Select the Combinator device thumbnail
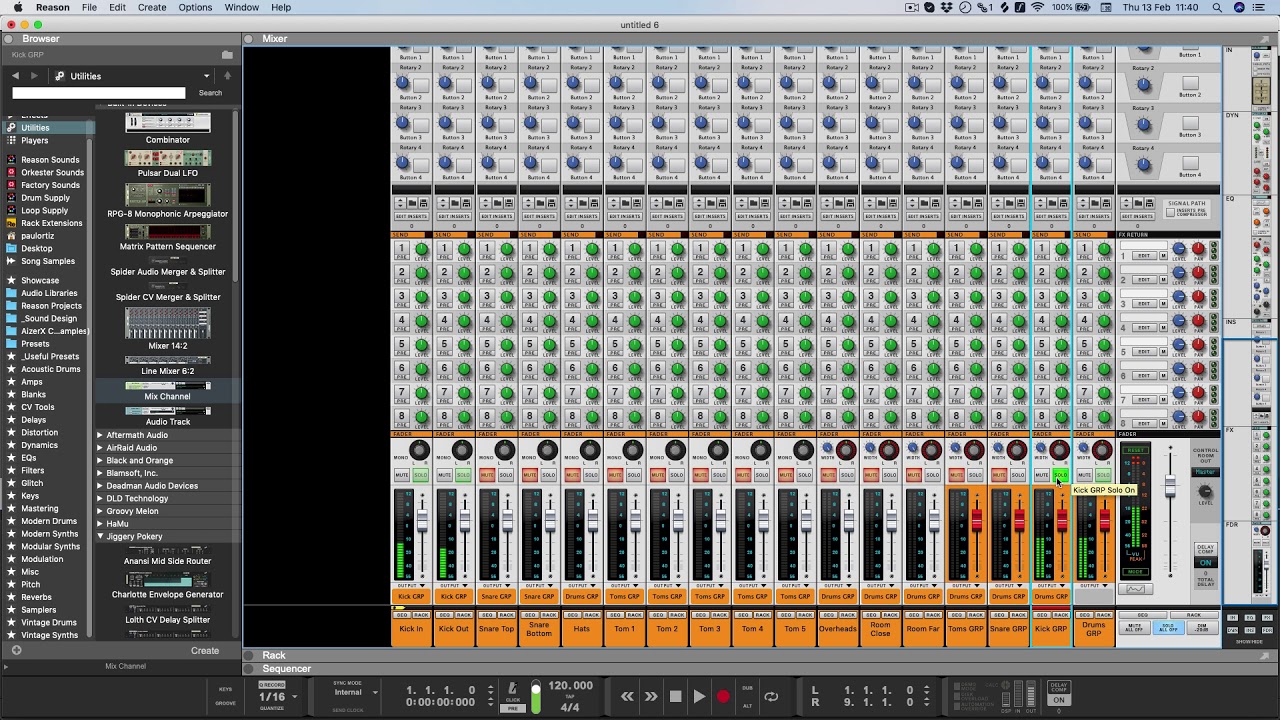The width and height of the screenshot is (1280, 720). point(167,123)
